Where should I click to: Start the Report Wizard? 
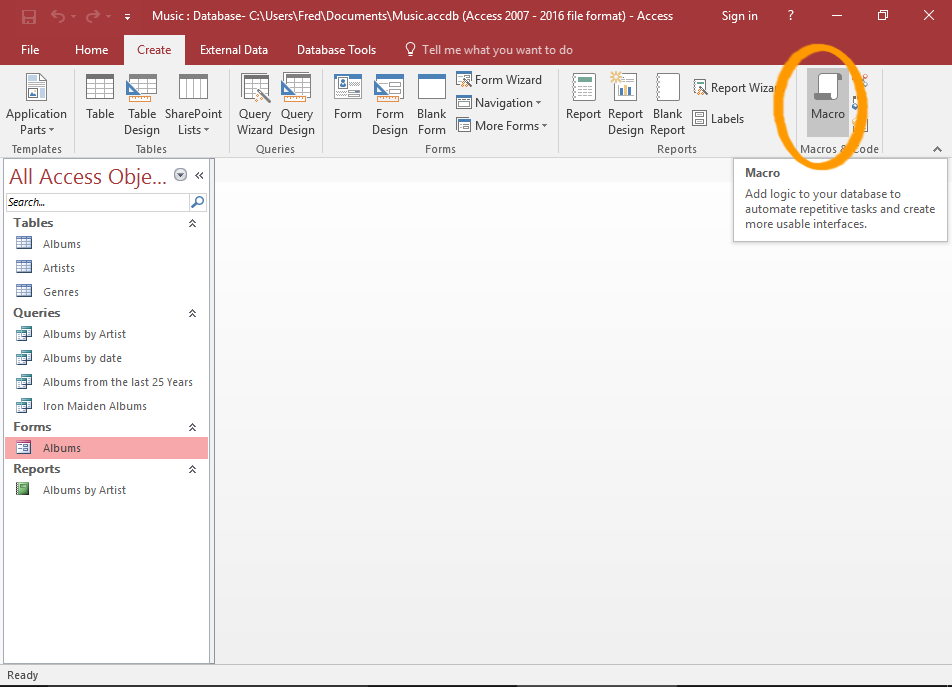[735, 88]
